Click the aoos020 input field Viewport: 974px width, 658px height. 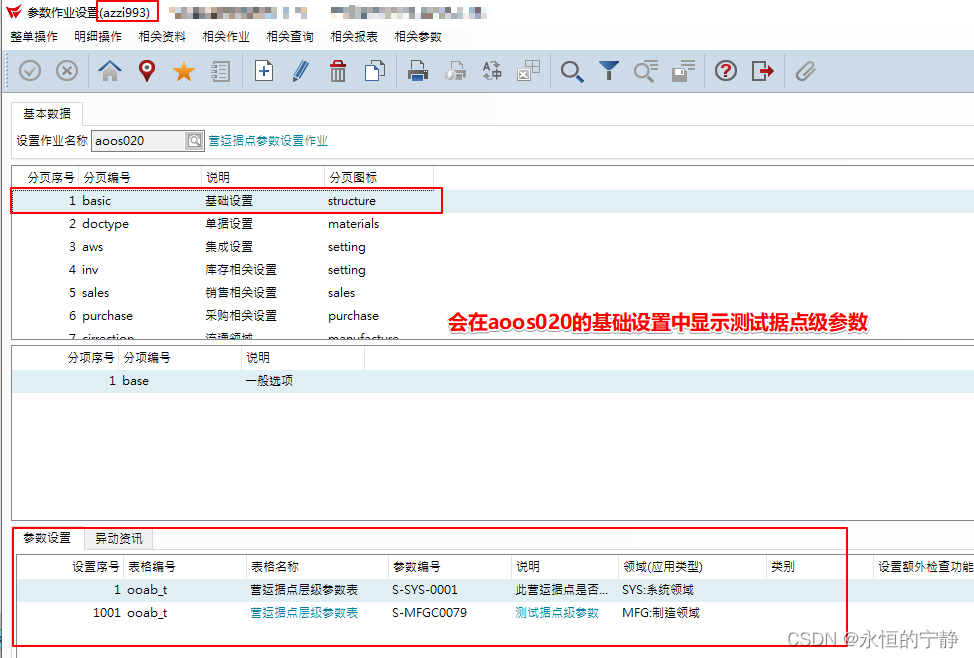click(x=139, y=141)
